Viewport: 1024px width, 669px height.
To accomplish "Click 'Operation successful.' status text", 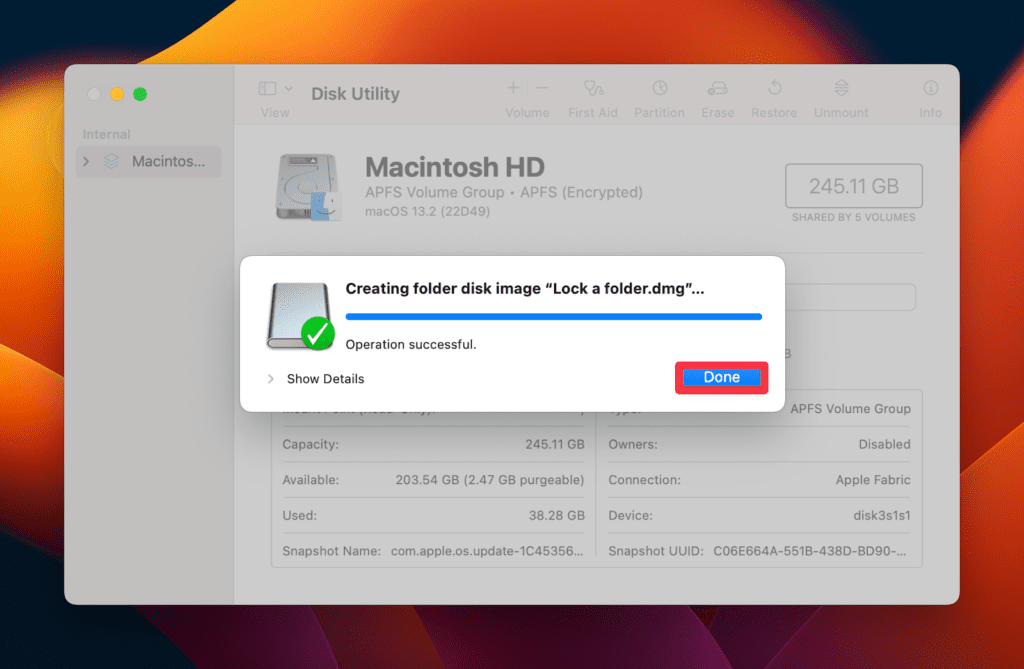I will 411,344.
